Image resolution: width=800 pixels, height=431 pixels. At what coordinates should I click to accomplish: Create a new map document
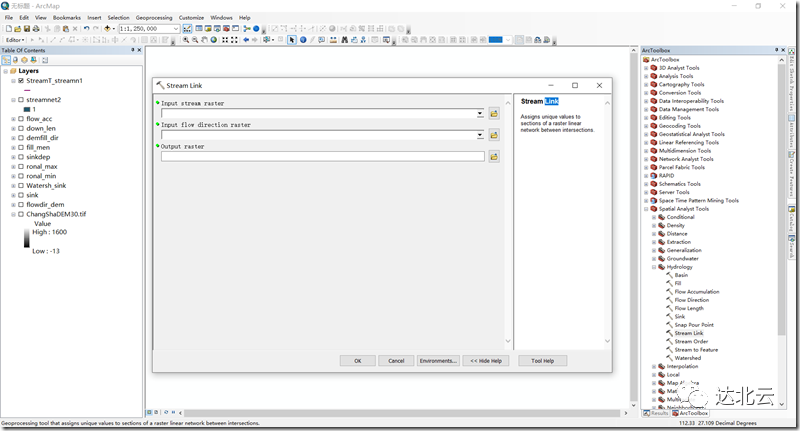[x=9, y=29]
